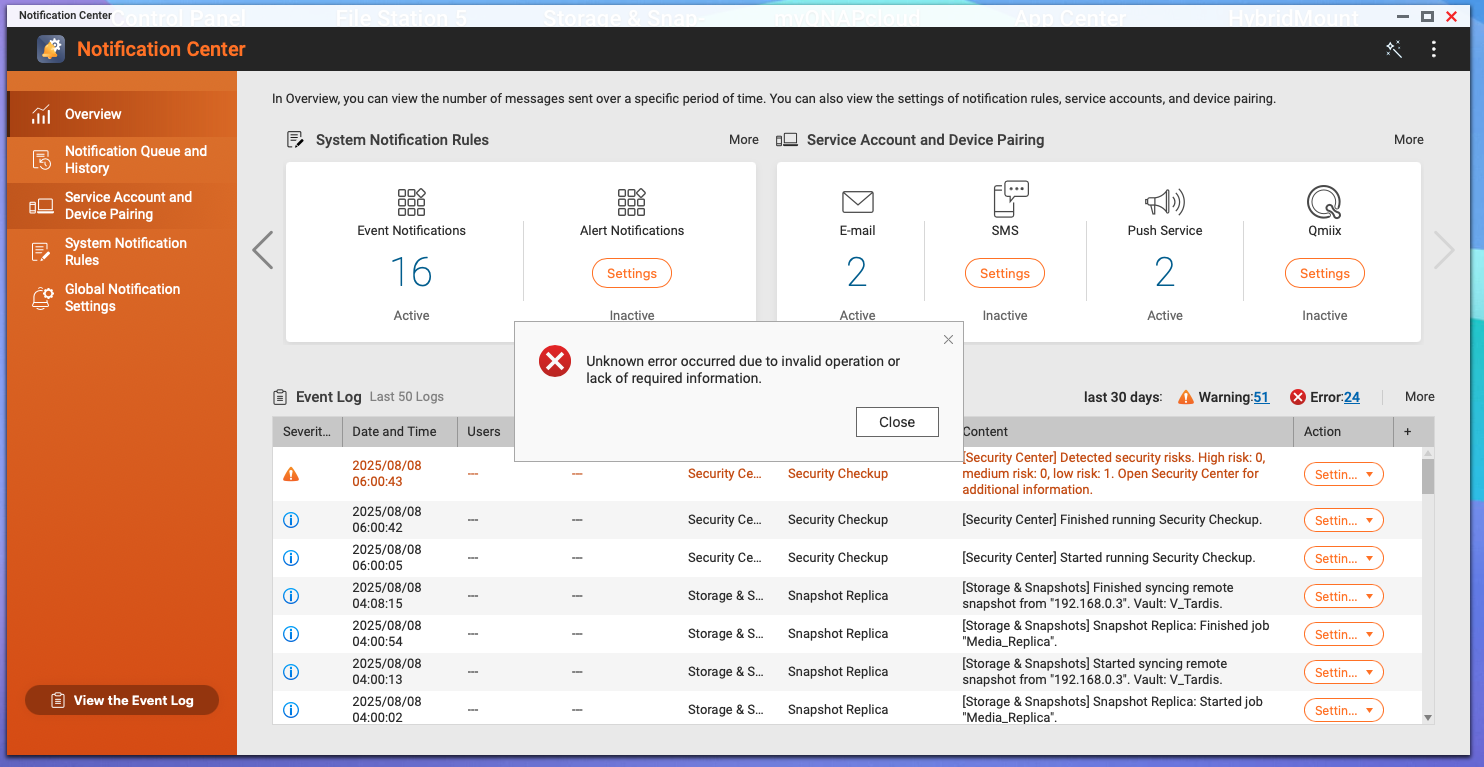Expand Settings dropdown for the security risks warning
Image resolution: width=1484 pixels, height=767 pixels.
coord(1343,475)
